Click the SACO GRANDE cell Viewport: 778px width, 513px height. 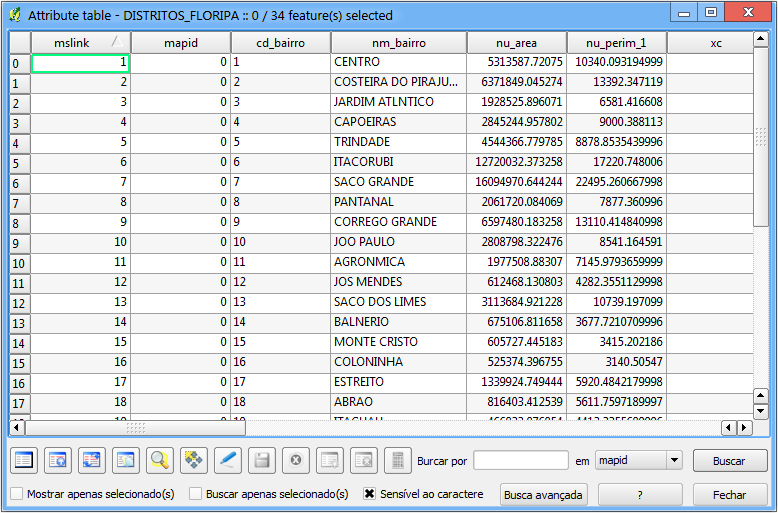point(399,182)
